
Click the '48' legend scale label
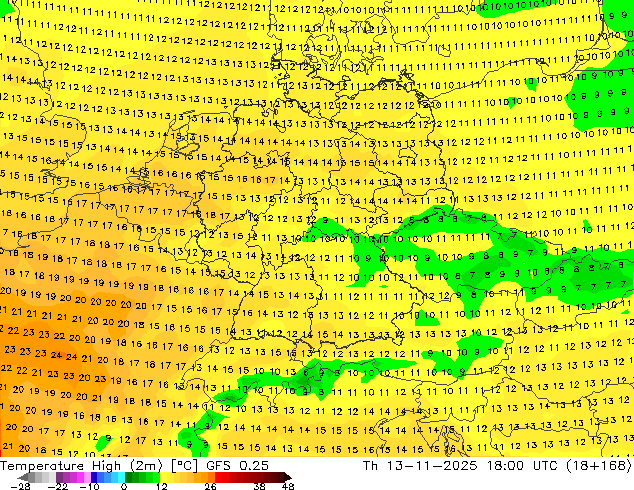coord(288,486)
